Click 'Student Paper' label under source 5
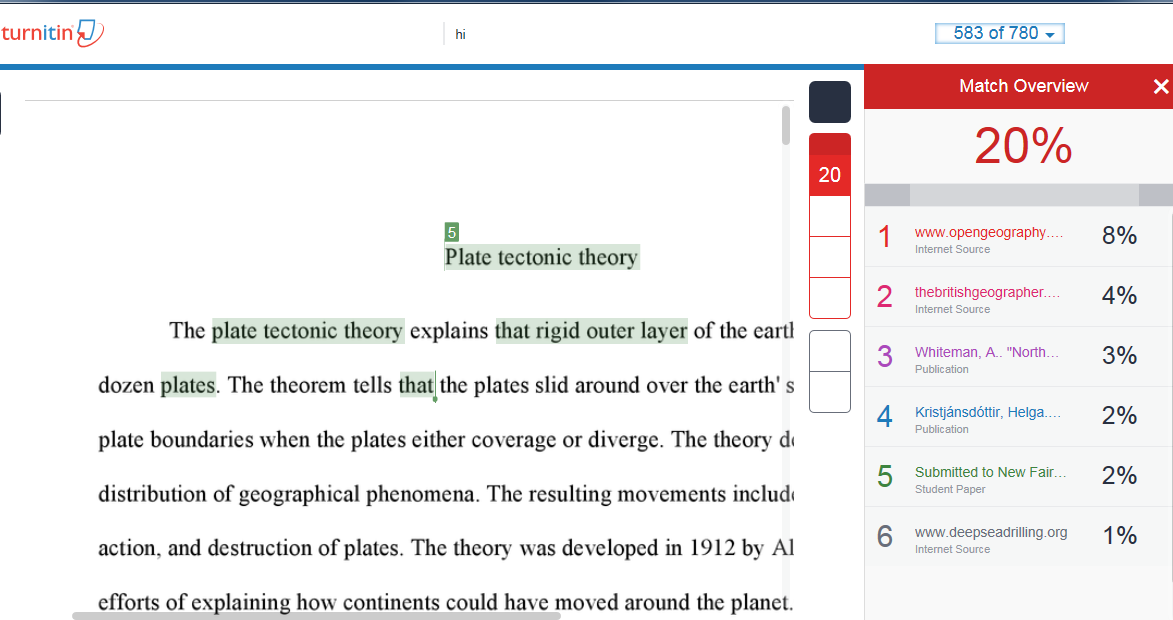This screenshot has width=1173, height=620. click(950, 489)
